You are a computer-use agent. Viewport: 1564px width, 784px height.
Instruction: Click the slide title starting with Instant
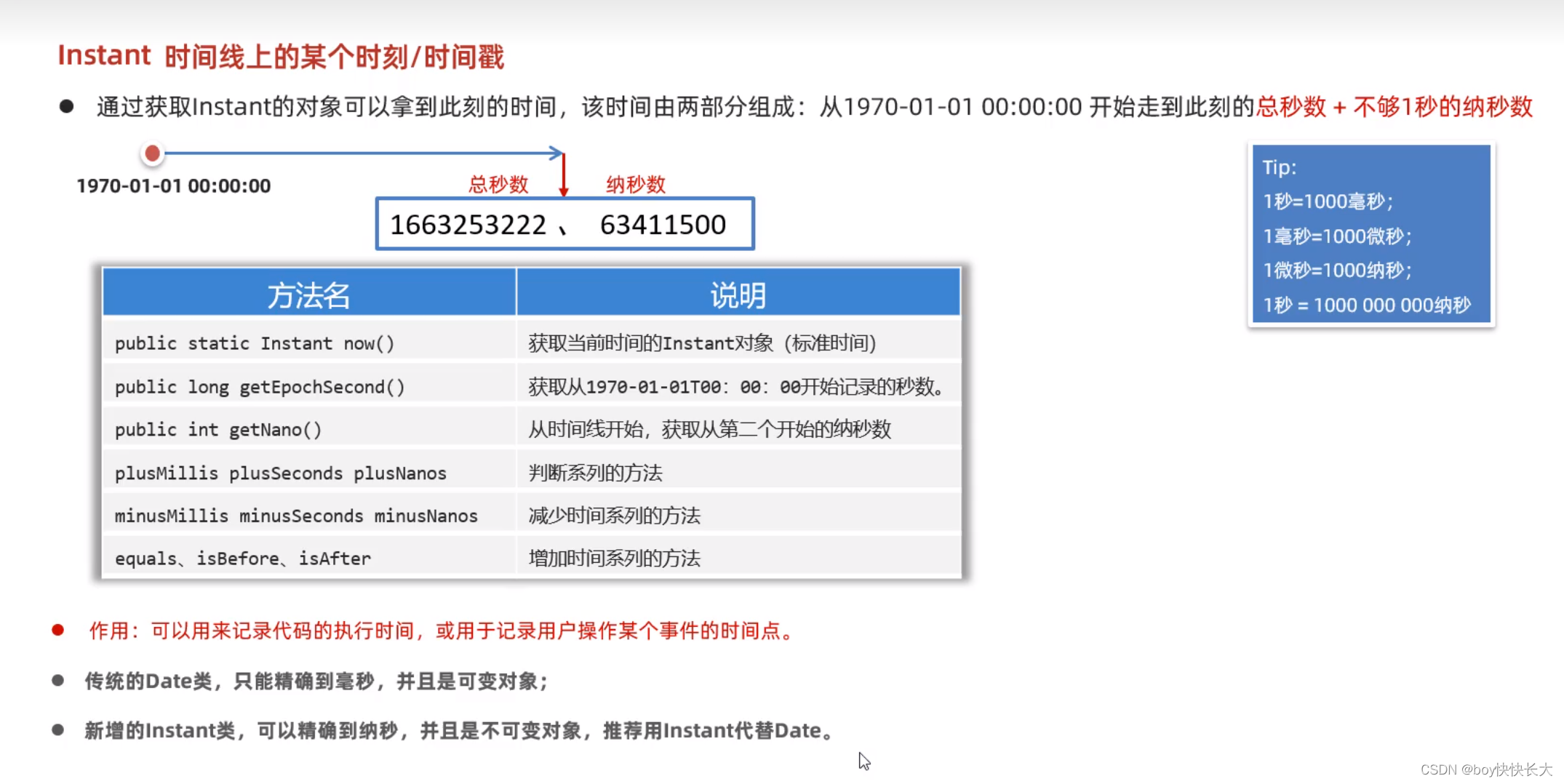coord(281,56)
